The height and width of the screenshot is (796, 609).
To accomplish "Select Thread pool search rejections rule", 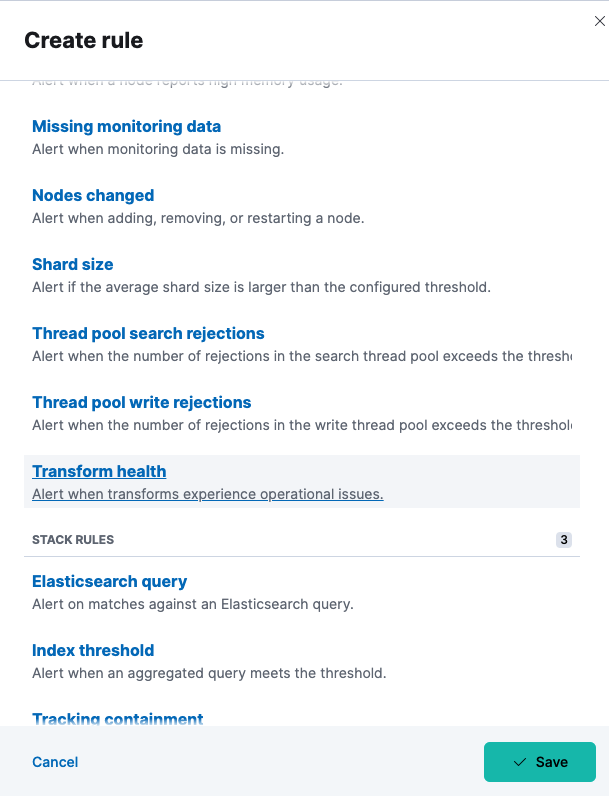I will click(148, 334).
